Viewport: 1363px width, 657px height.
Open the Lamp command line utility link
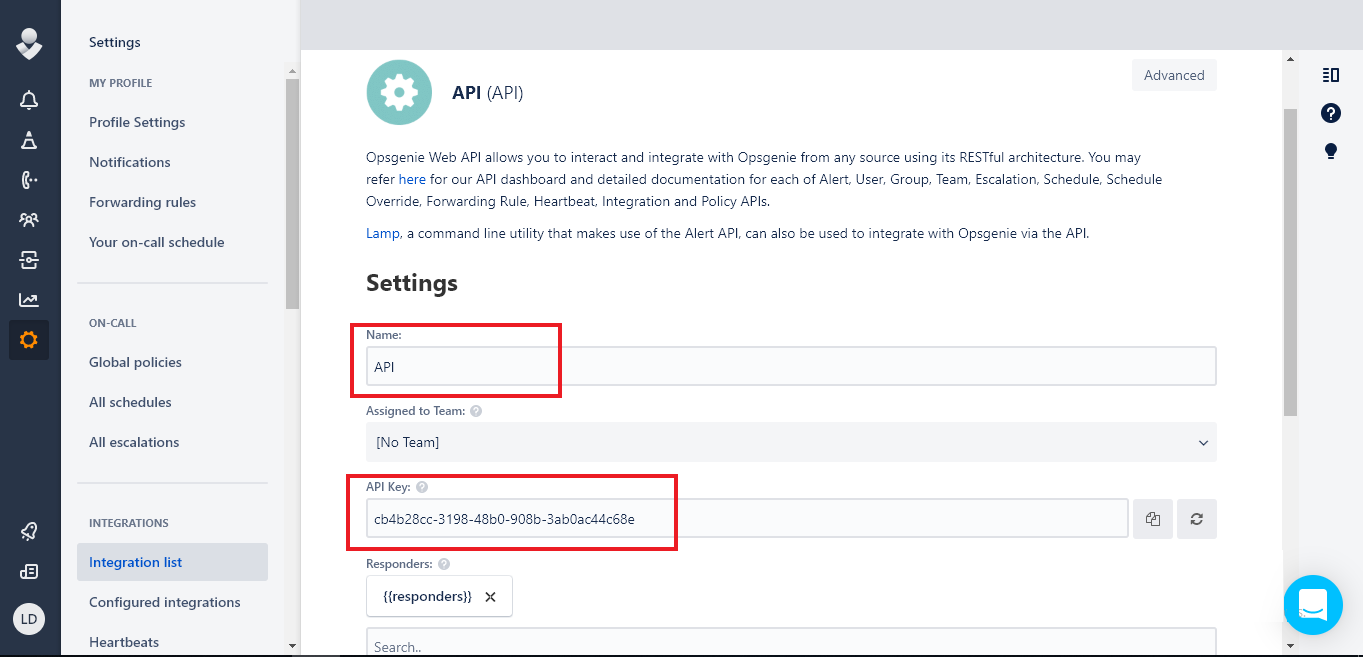coord(383,233)
